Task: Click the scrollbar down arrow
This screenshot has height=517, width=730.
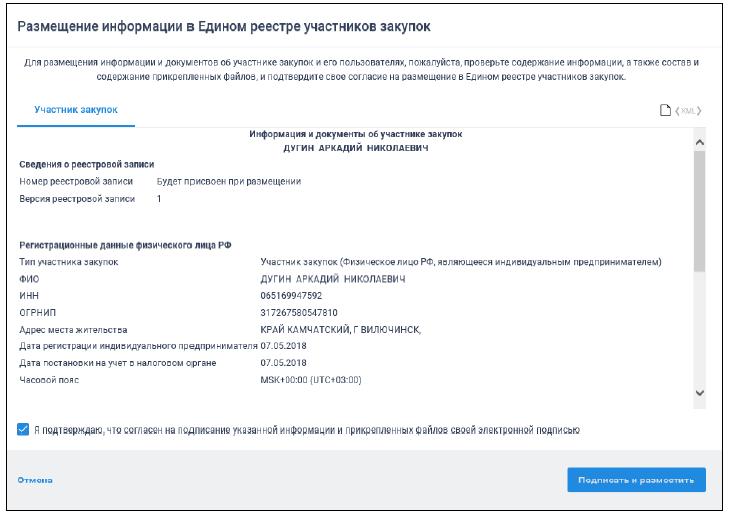Action: (x=699, y=393)
